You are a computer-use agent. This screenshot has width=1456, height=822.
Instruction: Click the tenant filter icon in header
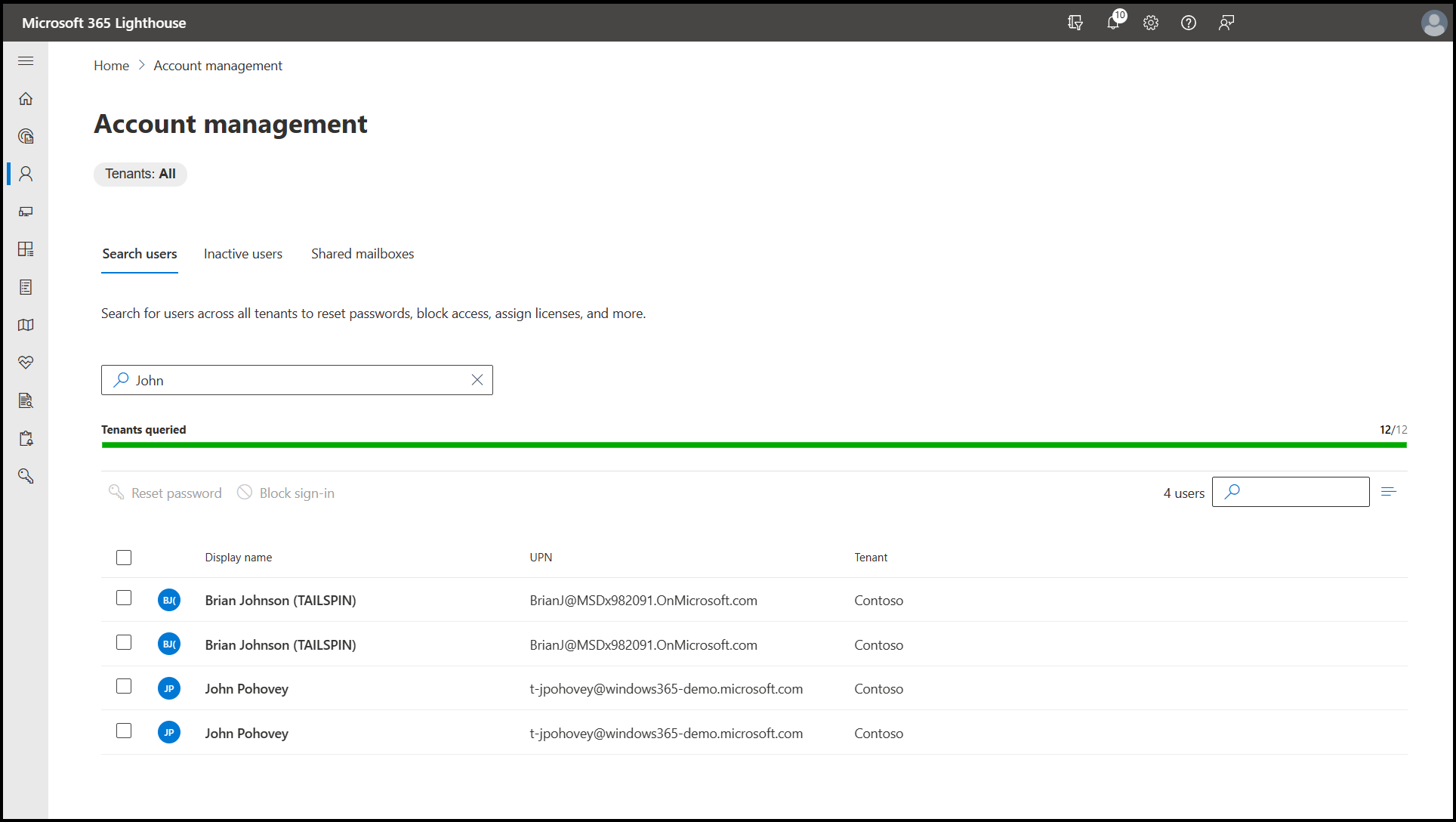(1075, 23)
